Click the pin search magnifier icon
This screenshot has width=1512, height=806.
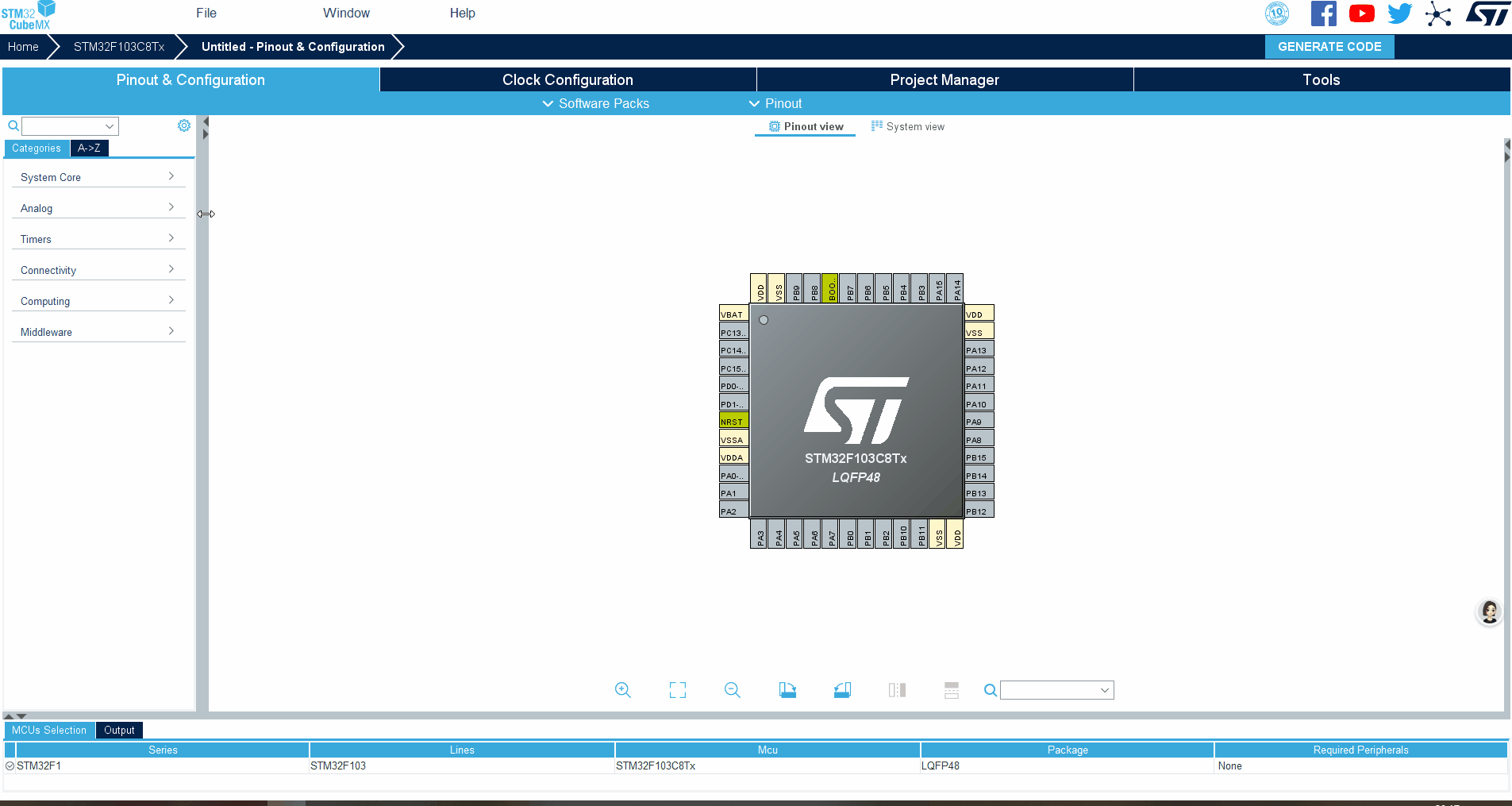tap(991, 690)
